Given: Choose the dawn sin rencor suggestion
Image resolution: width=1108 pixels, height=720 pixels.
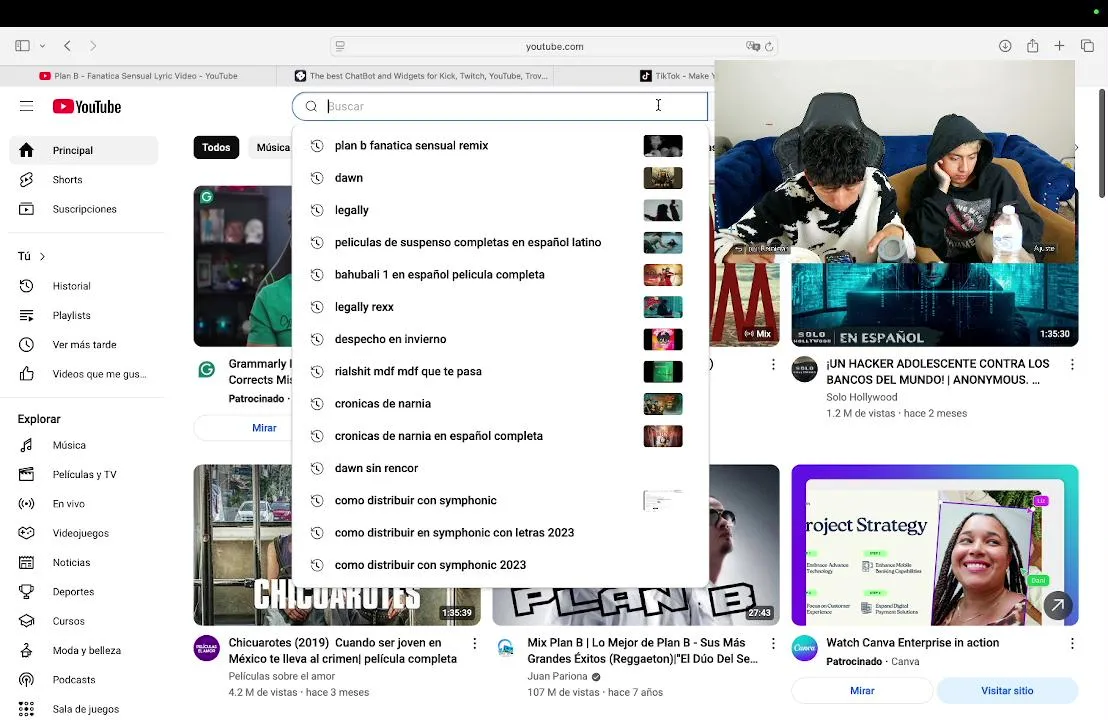Looking at the screenshot, I should (x=500, y=468).
